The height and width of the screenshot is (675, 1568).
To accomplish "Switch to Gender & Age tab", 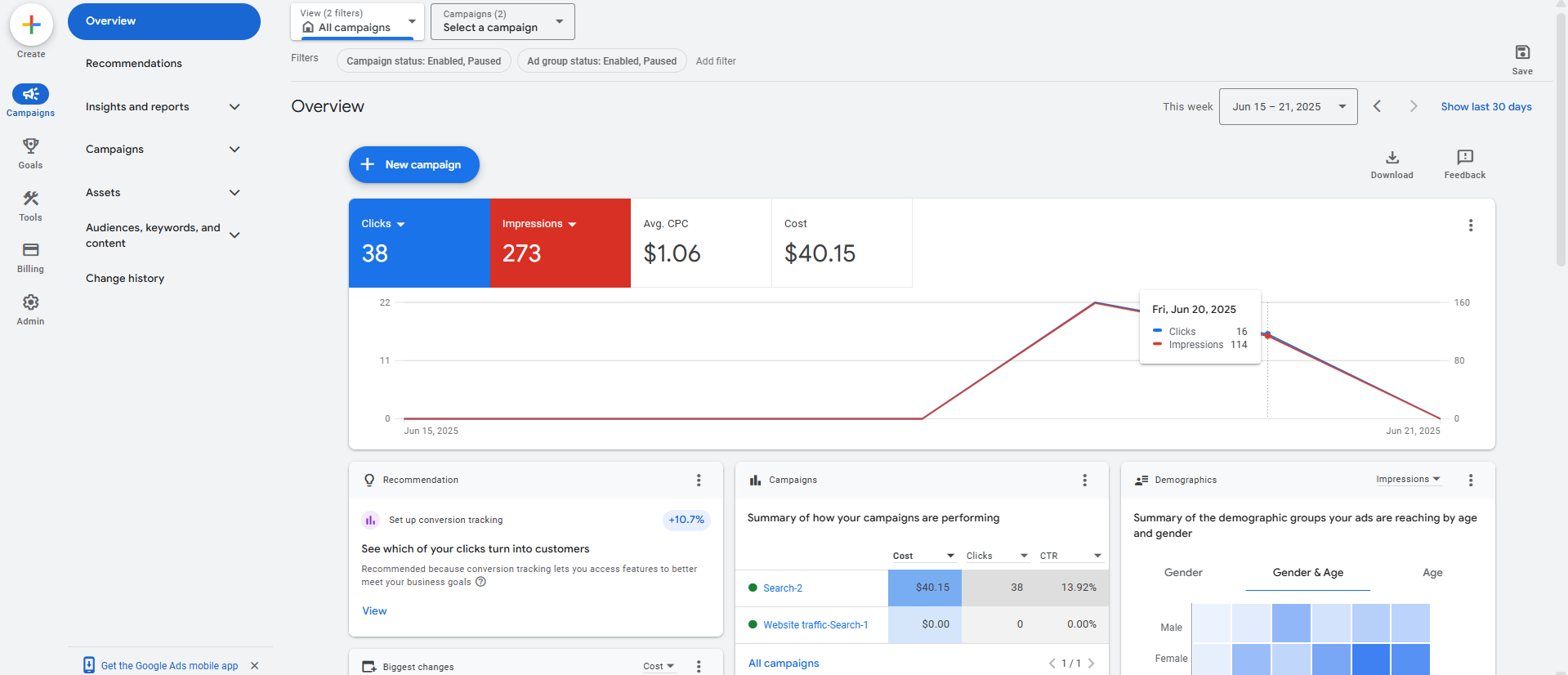I will [x=1307, y=573].
